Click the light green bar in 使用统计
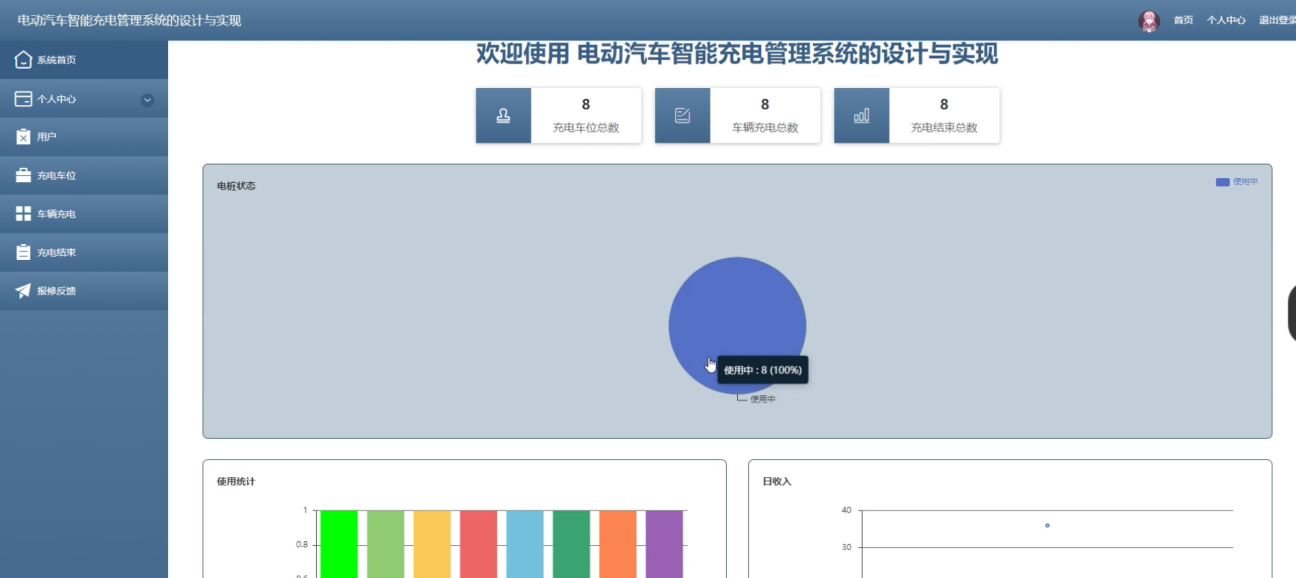Screen dimensions: 1296x578 tap(385, 544)
